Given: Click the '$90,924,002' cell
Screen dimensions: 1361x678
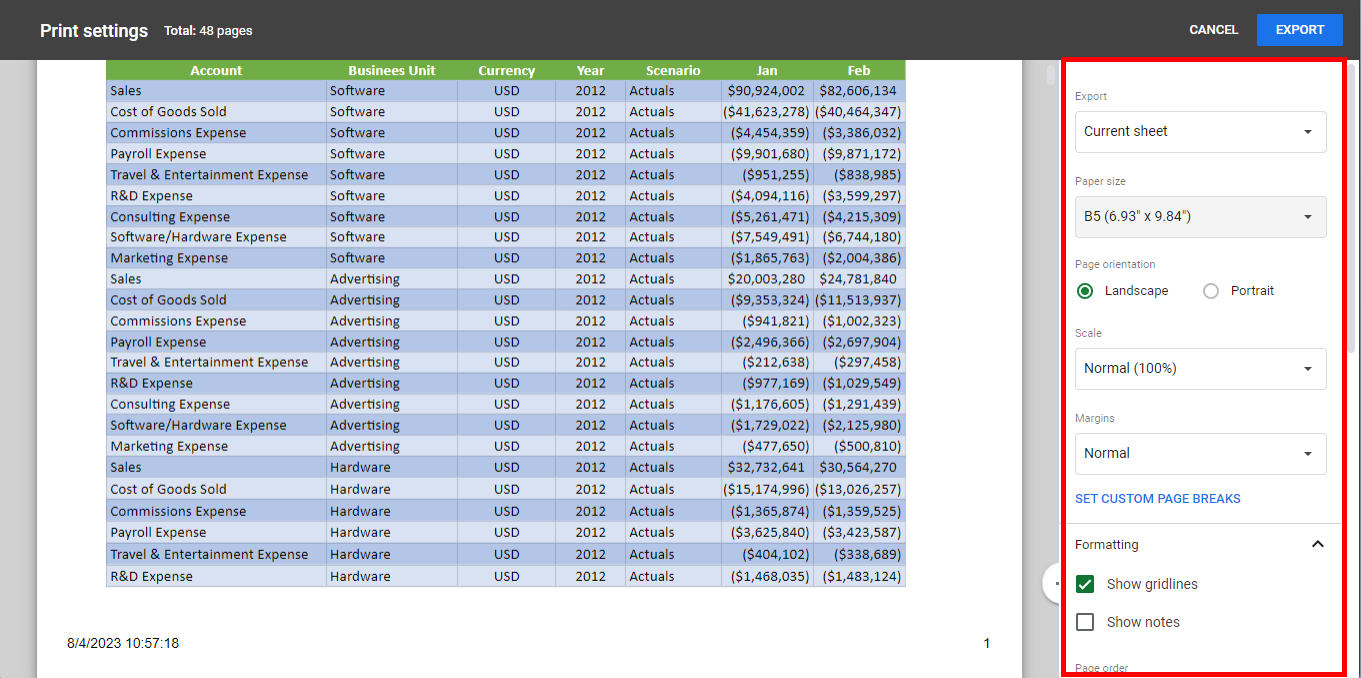Looking at the screenshot, I should pyautogui.click(x=767, y=91).
